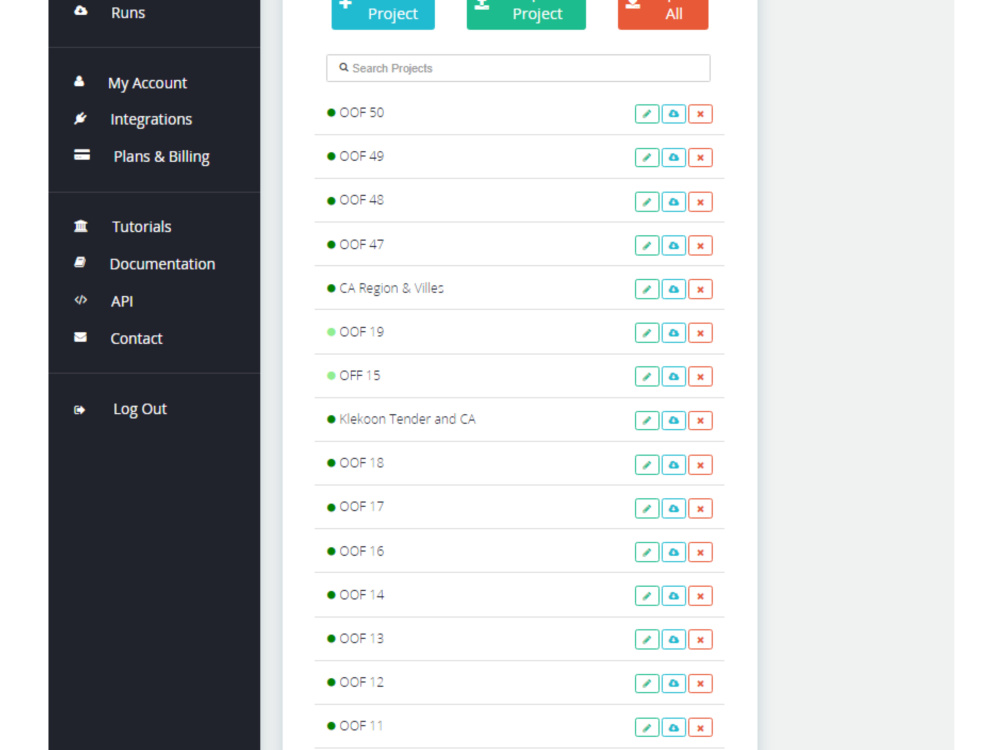Open the Integrations page
Screen dimensions: 1000x750
tap(151, 119)
